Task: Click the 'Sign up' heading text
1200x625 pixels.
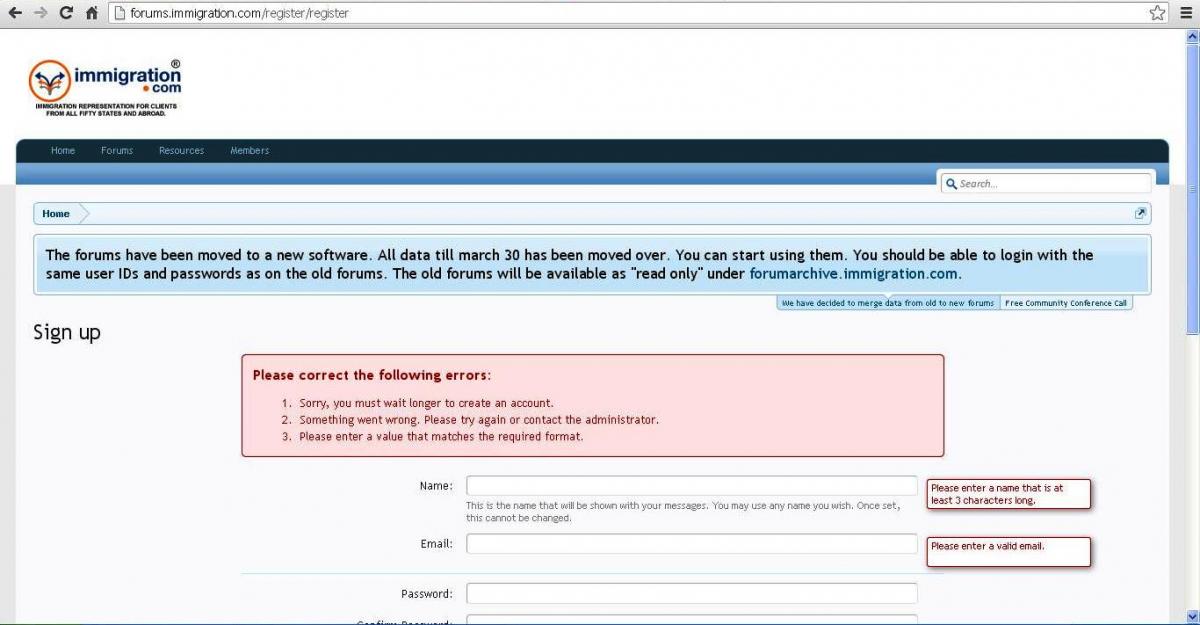Action: pos(67,333)
